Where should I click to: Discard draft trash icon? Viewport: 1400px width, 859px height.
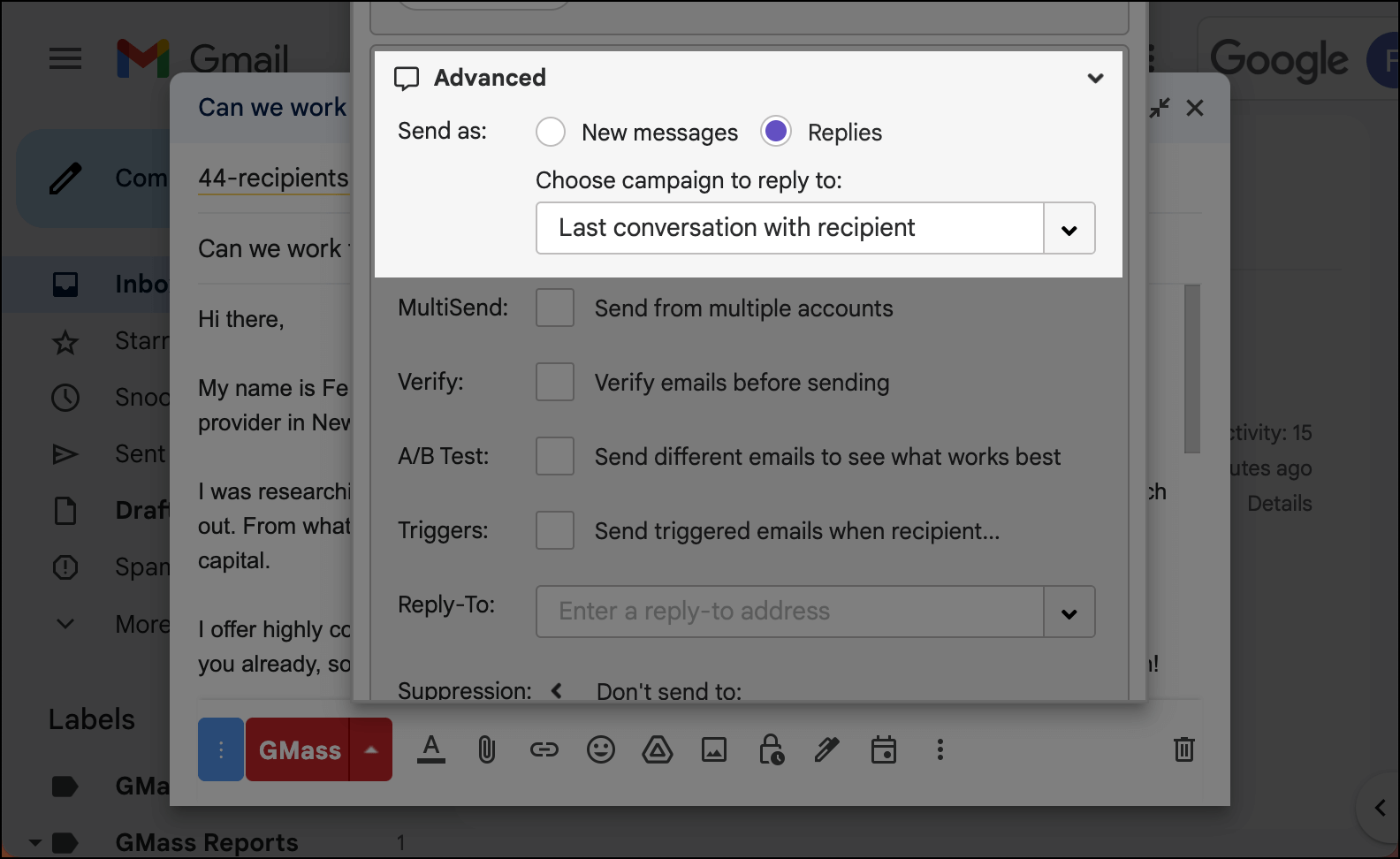(1184, 749)
